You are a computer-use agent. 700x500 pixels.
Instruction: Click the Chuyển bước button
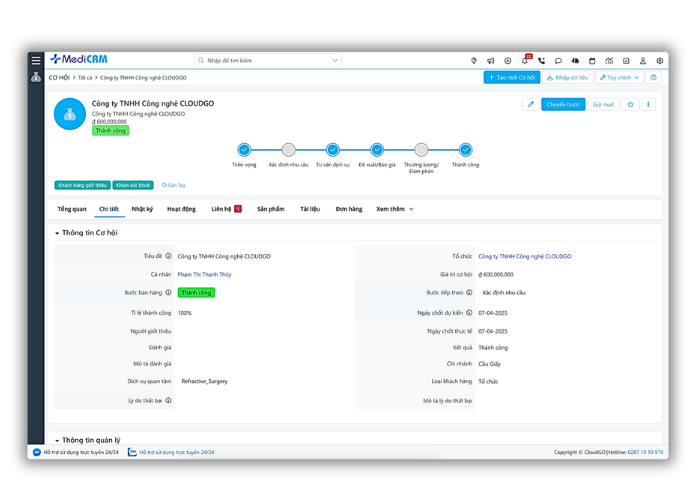[x=563, y=104]
